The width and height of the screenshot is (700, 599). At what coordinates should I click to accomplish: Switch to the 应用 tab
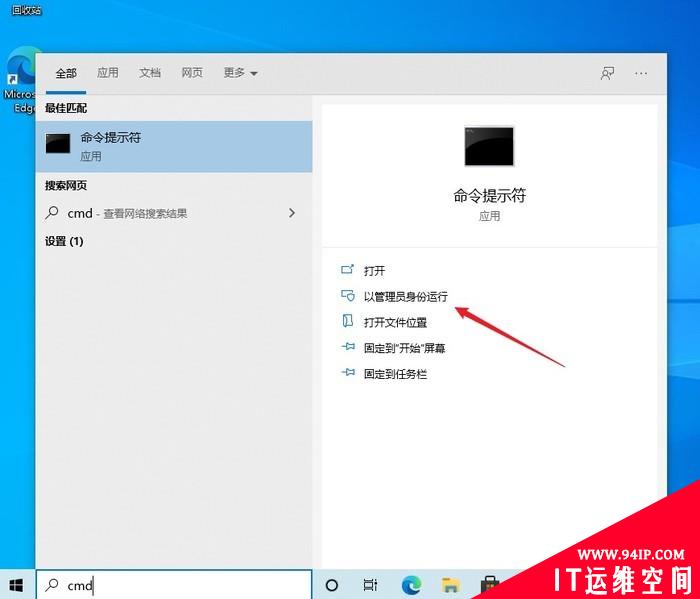point(108,73)
